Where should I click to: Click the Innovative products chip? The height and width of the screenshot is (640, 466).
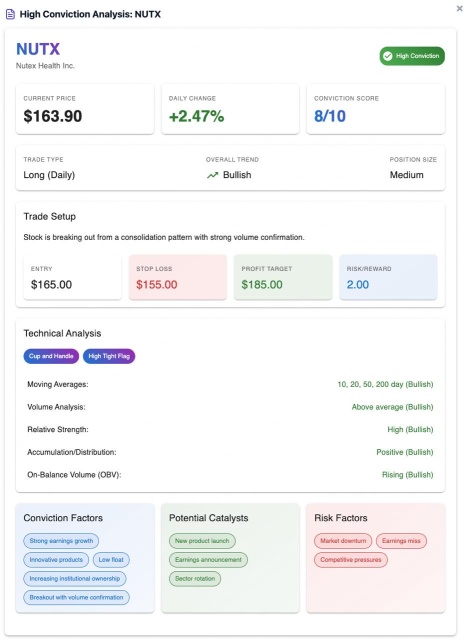pyautogui.click(x=56, y=560)
